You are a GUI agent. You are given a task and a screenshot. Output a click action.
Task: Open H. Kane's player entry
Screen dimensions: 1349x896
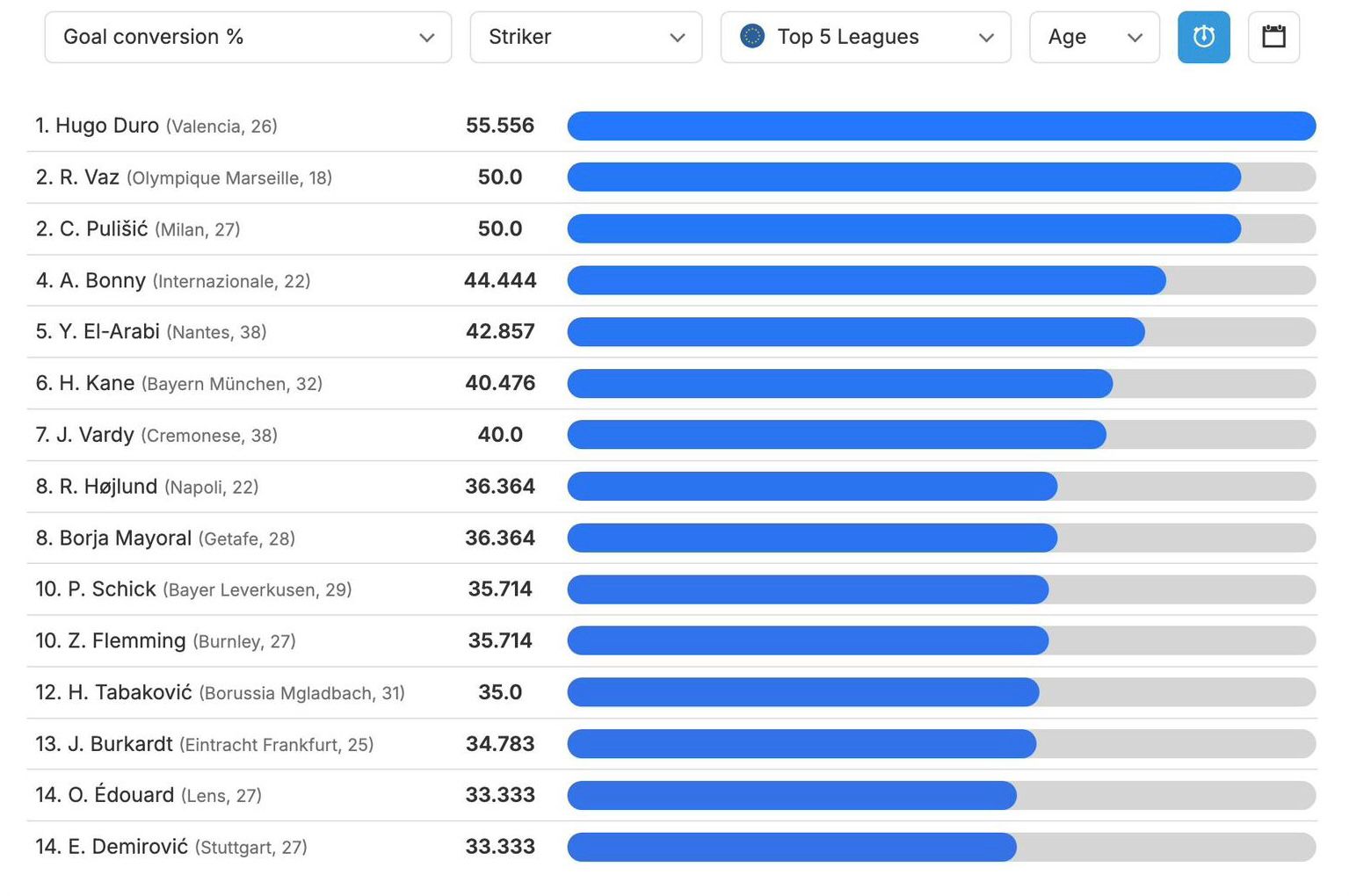point(97,383)
